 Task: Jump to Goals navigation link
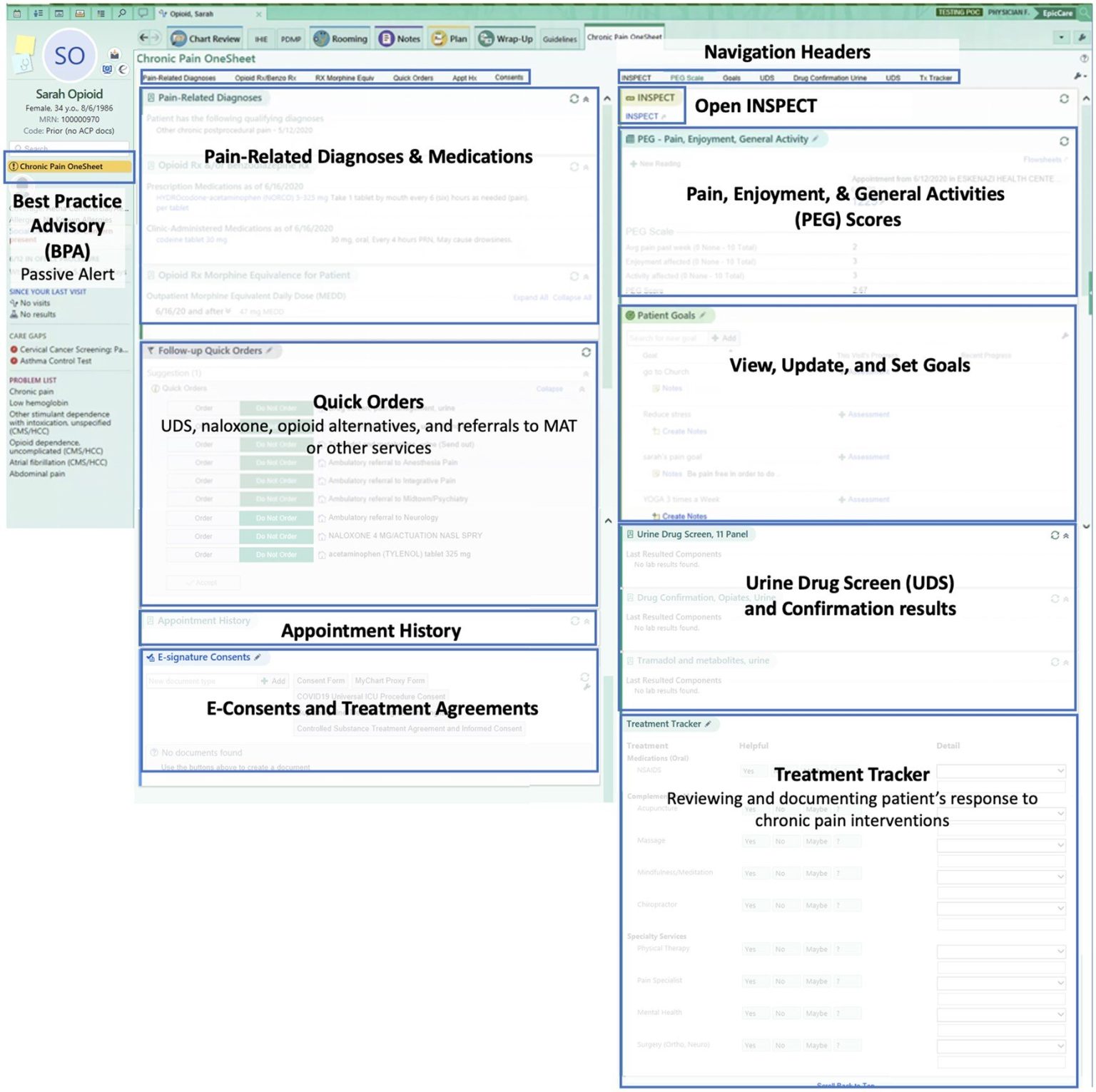(x=731, y=78)
